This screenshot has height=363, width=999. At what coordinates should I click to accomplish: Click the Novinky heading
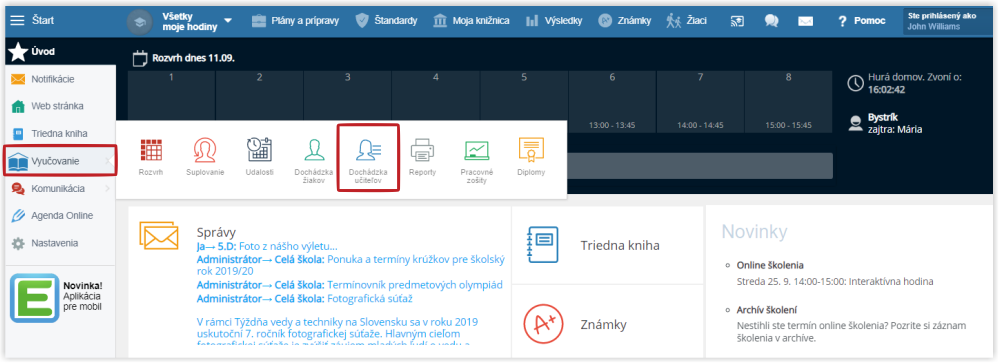754,231
